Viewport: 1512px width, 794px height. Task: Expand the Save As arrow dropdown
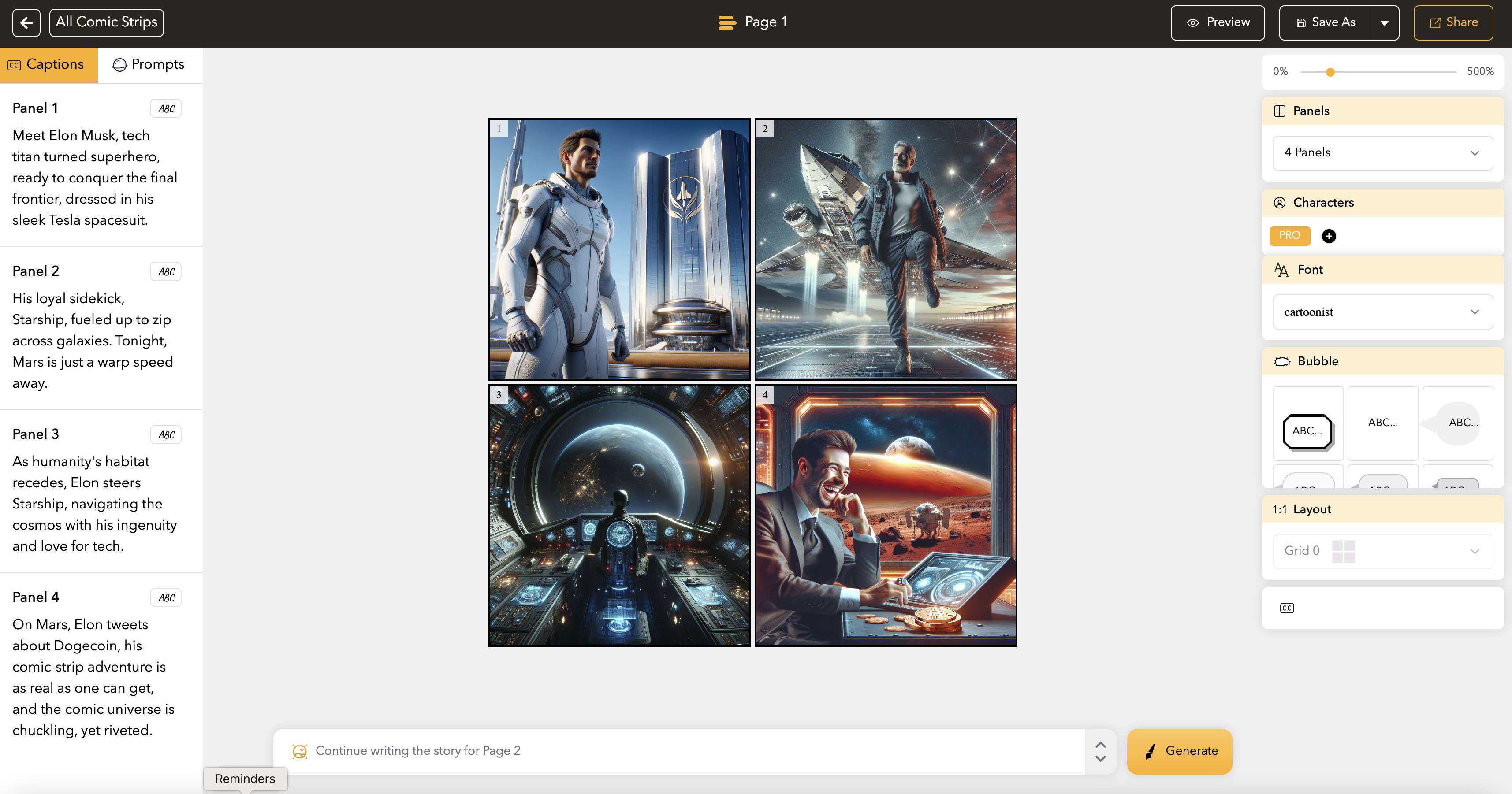coord(1384,23)
